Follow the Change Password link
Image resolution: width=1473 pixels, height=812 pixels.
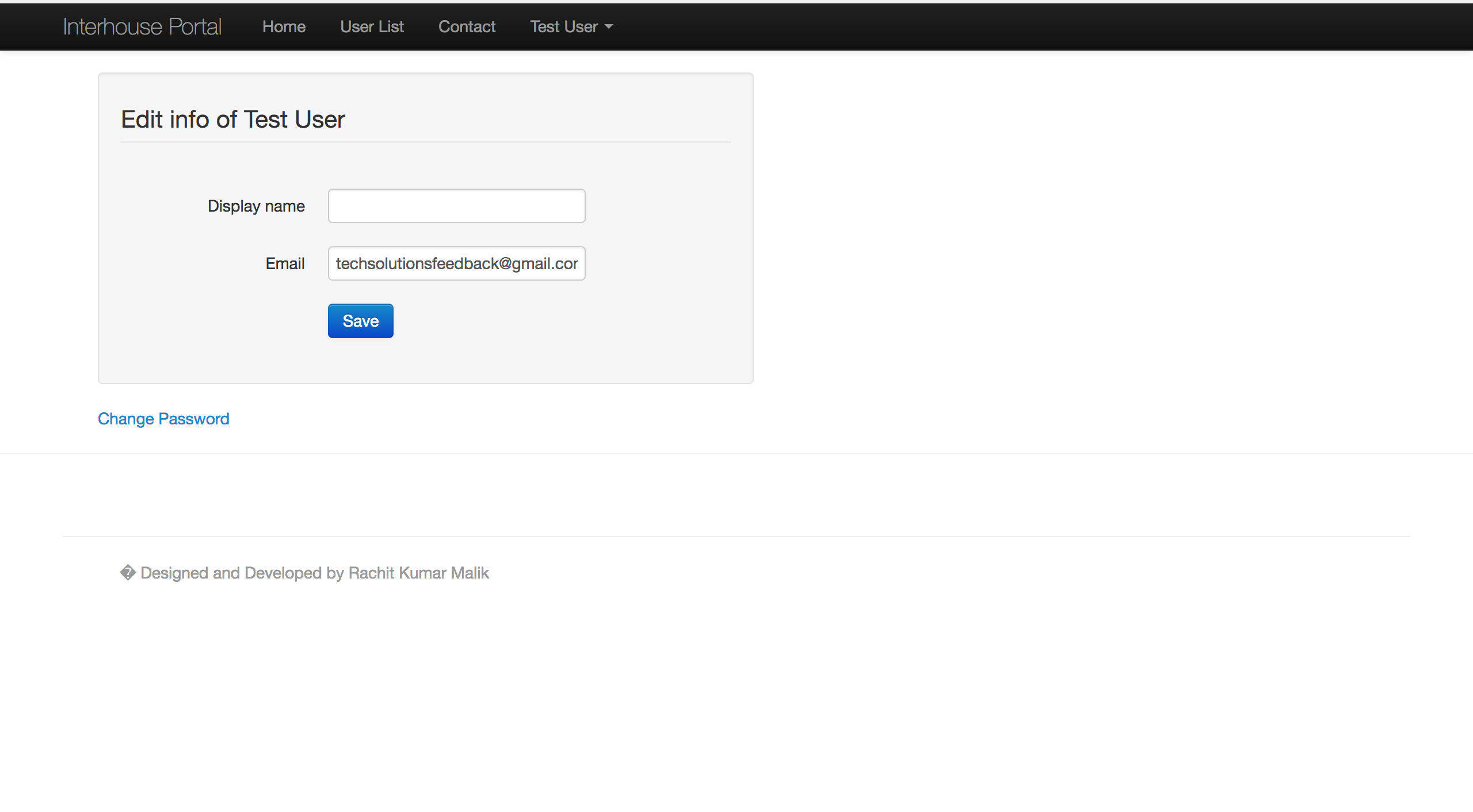pyautogui.click(x=163, y=419)
